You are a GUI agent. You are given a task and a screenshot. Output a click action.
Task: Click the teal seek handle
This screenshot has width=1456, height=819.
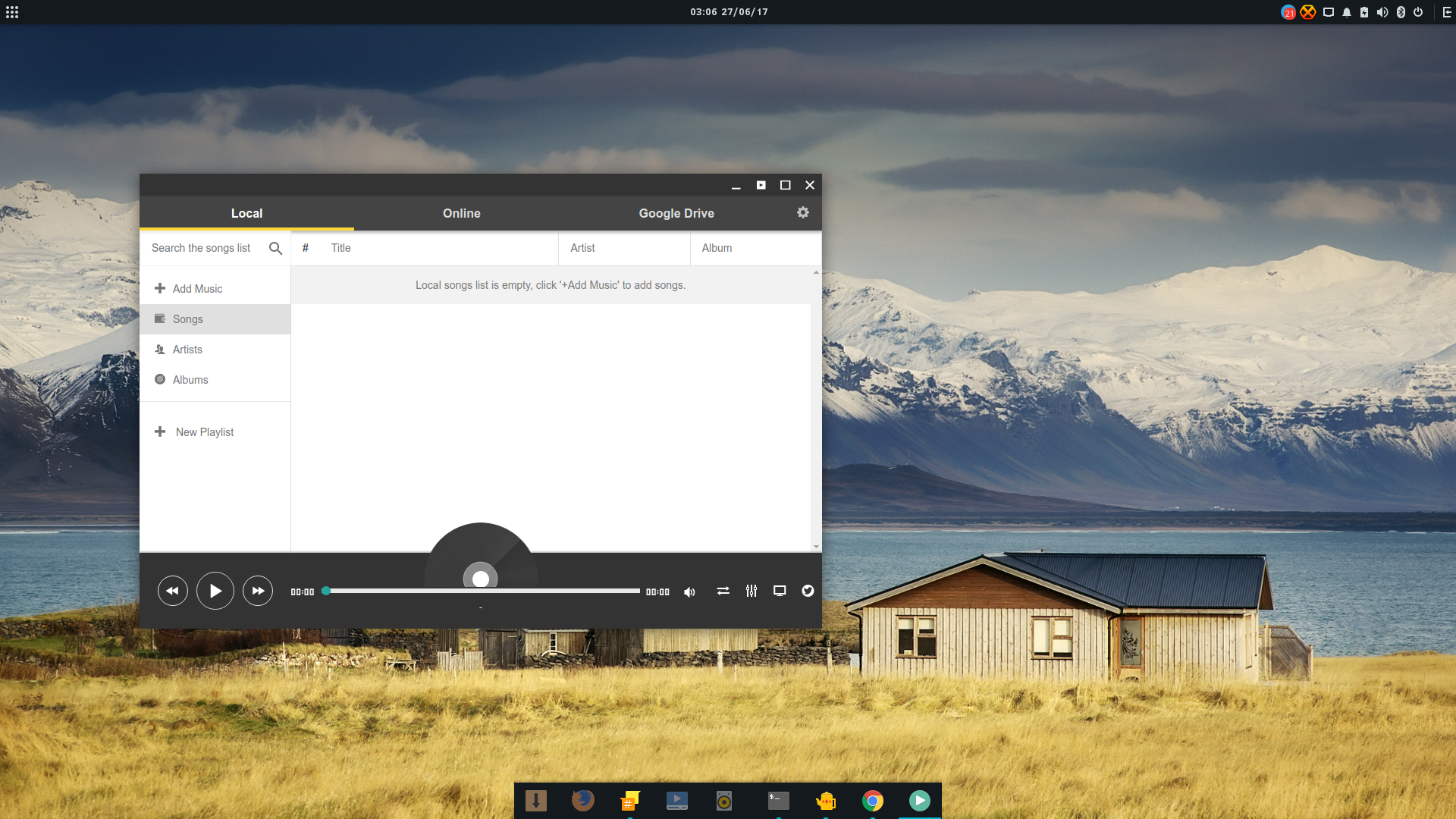tap(326, 591)
